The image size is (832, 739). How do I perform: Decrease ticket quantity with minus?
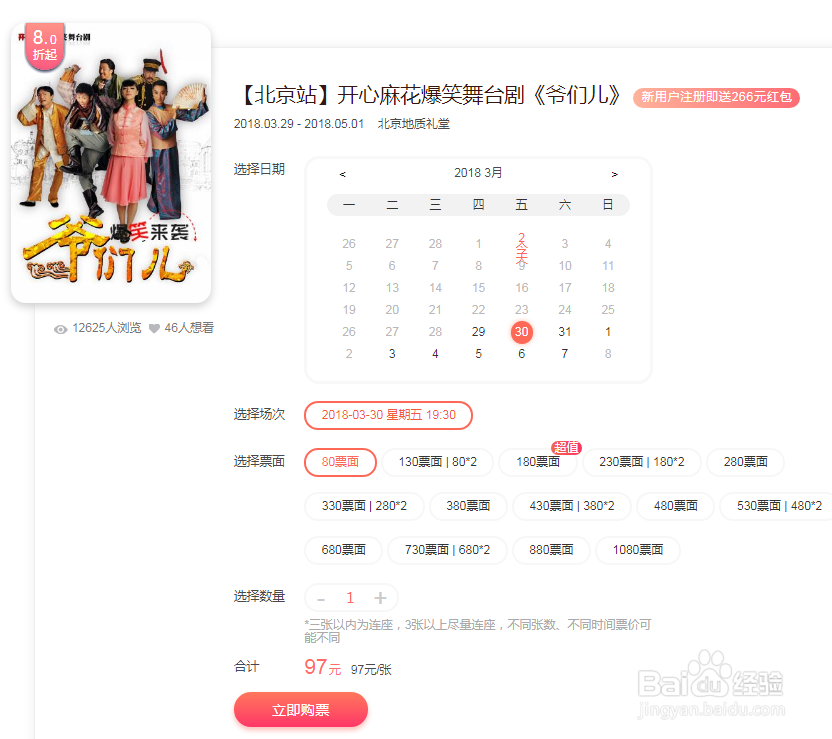point(320,599)
